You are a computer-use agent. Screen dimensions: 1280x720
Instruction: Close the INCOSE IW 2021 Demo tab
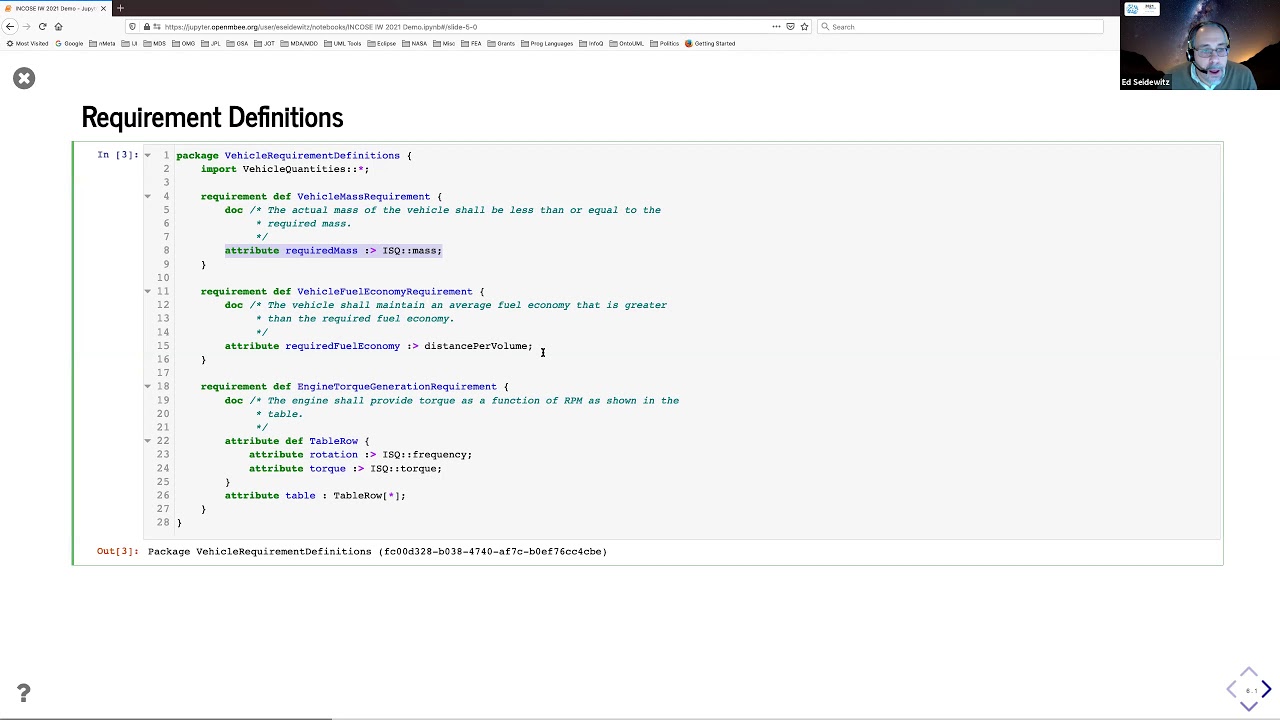click(x=103, y=8)
